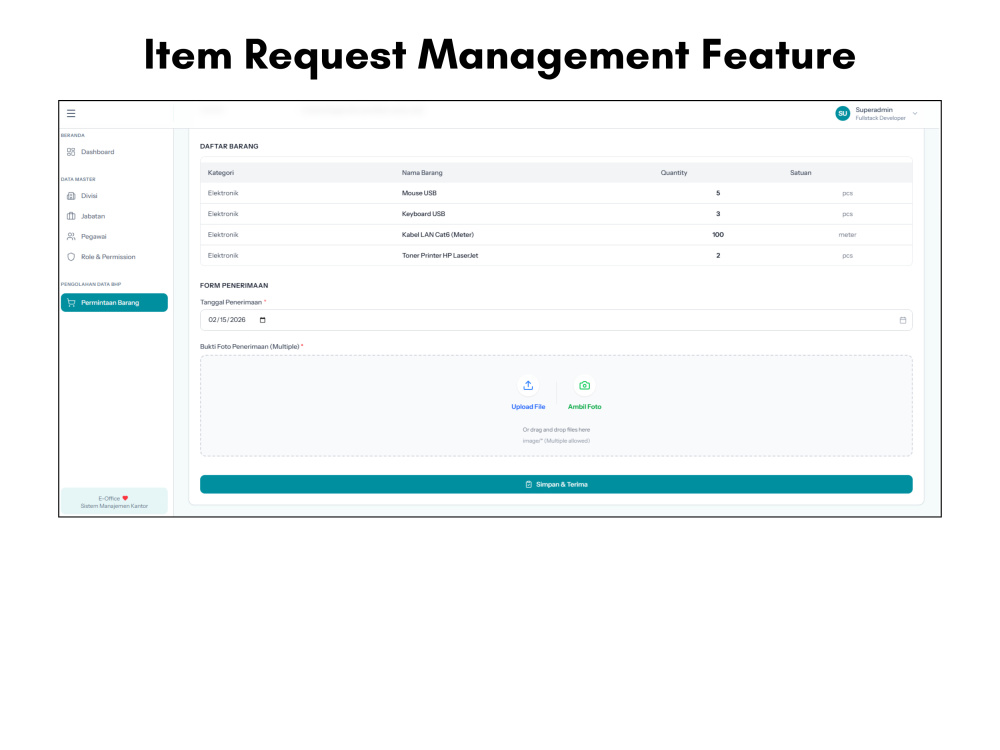The image size is (1000, 750).
Task: Click the Quantity column header
Action: [673, 173]
